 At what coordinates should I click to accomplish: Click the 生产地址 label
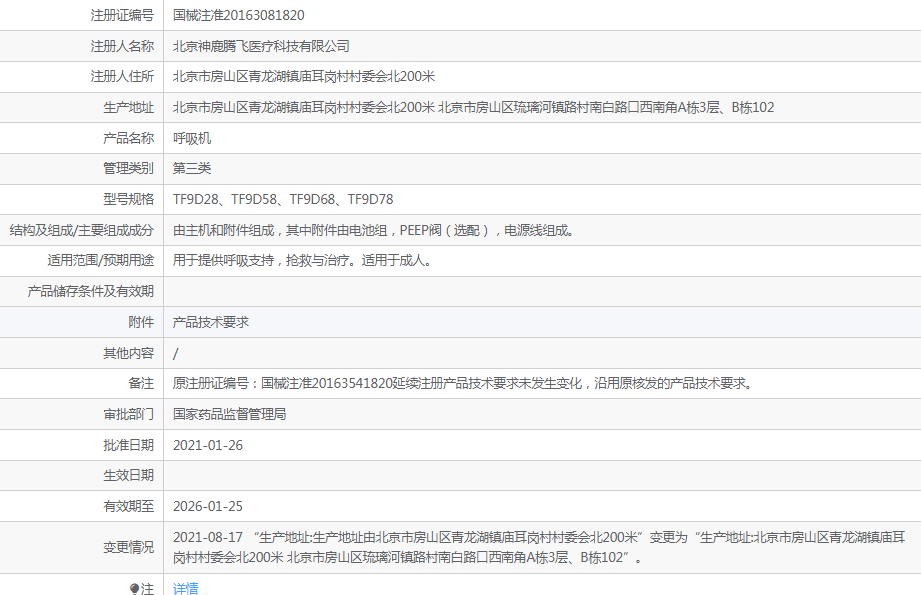coord(129,107)
